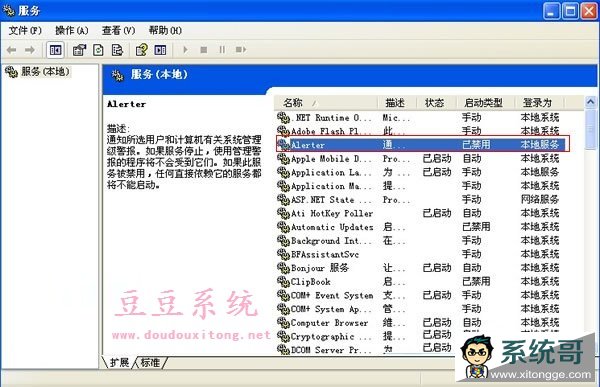Select the Application Ma... service name
600x387 pixels.
click(x=331, y=186)
